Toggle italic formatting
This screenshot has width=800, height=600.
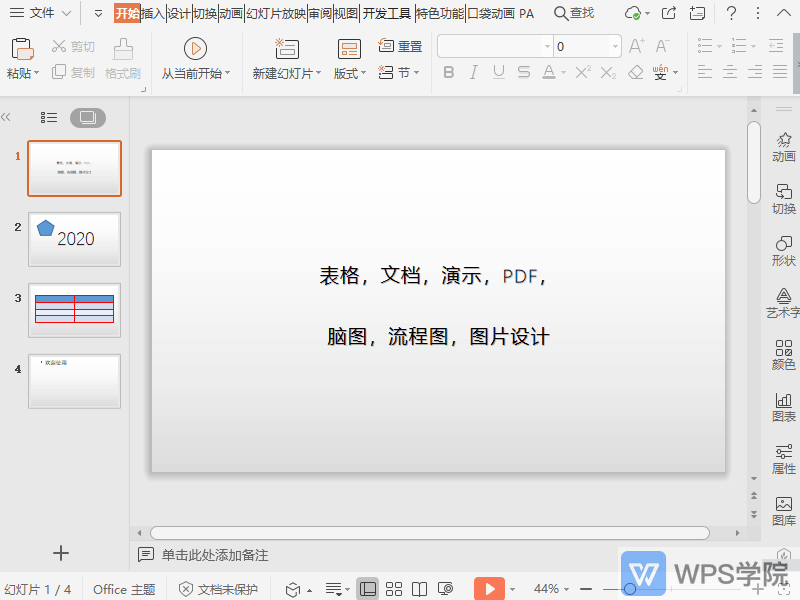475,72
